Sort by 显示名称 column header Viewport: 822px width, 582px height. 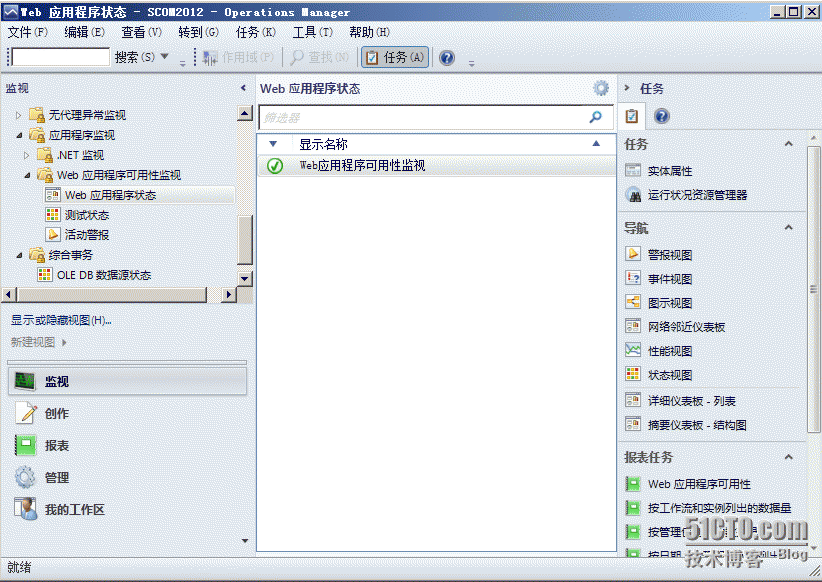(323, 144)
